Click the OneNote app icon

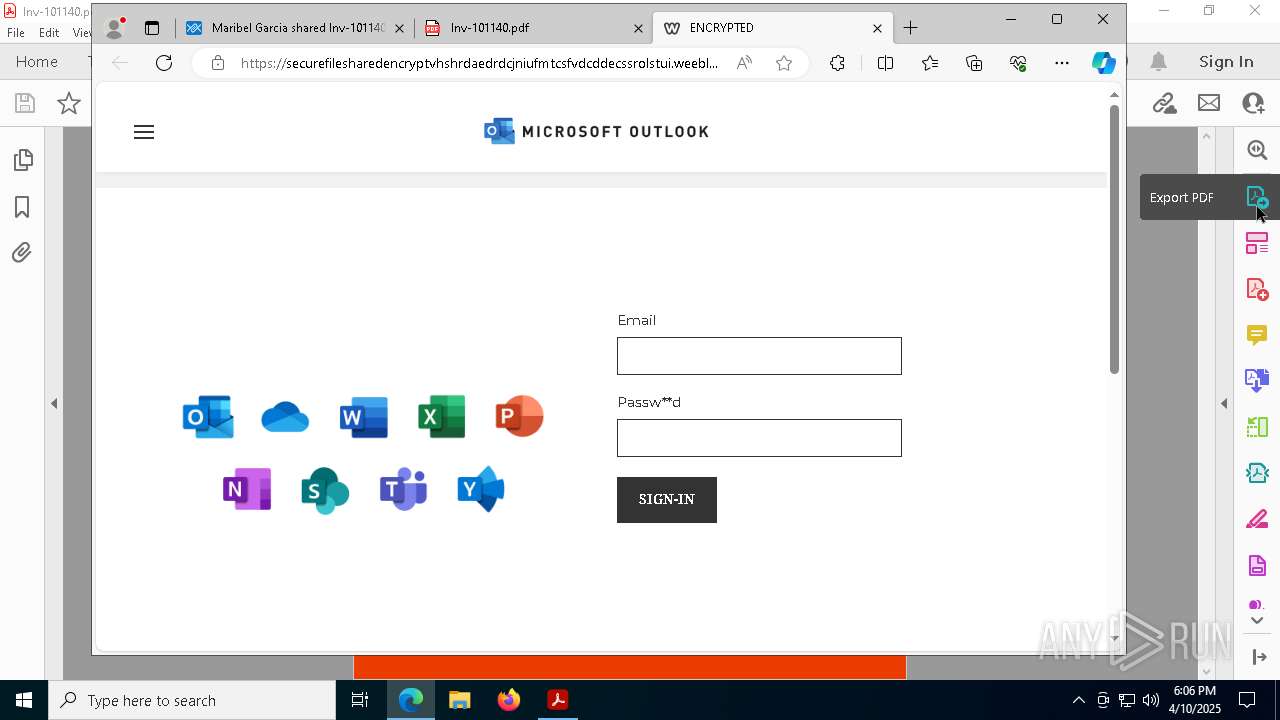click(x=247, y=489)
